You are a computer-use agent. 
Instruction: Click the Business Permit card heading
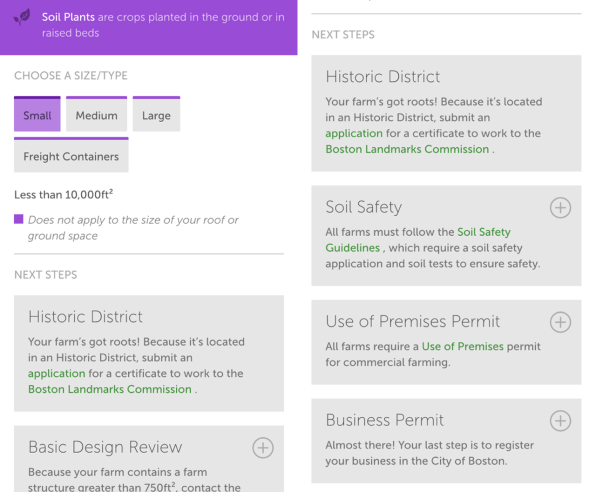(385, 420)
